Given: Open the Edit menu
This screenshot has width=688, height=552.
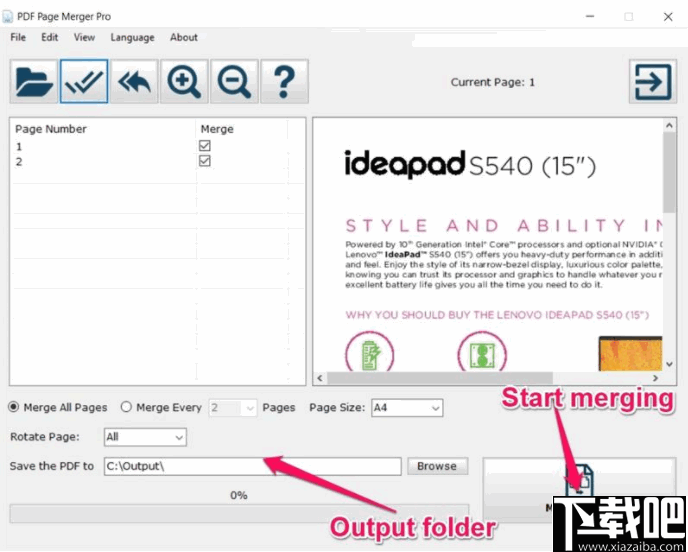Looking at the screenshot, I should 50,37.
